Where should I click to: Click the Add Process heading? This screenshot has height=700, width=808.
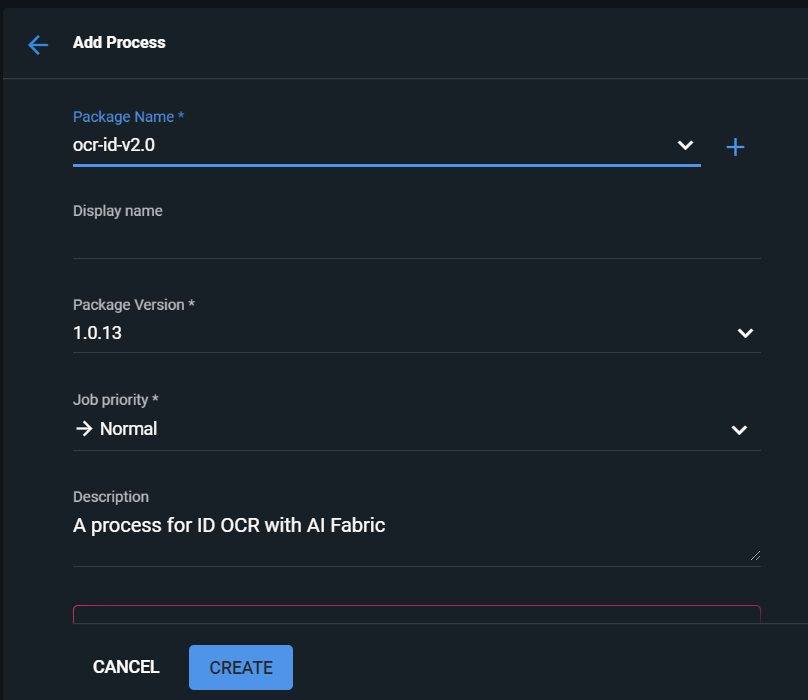(x=119, y=43)
